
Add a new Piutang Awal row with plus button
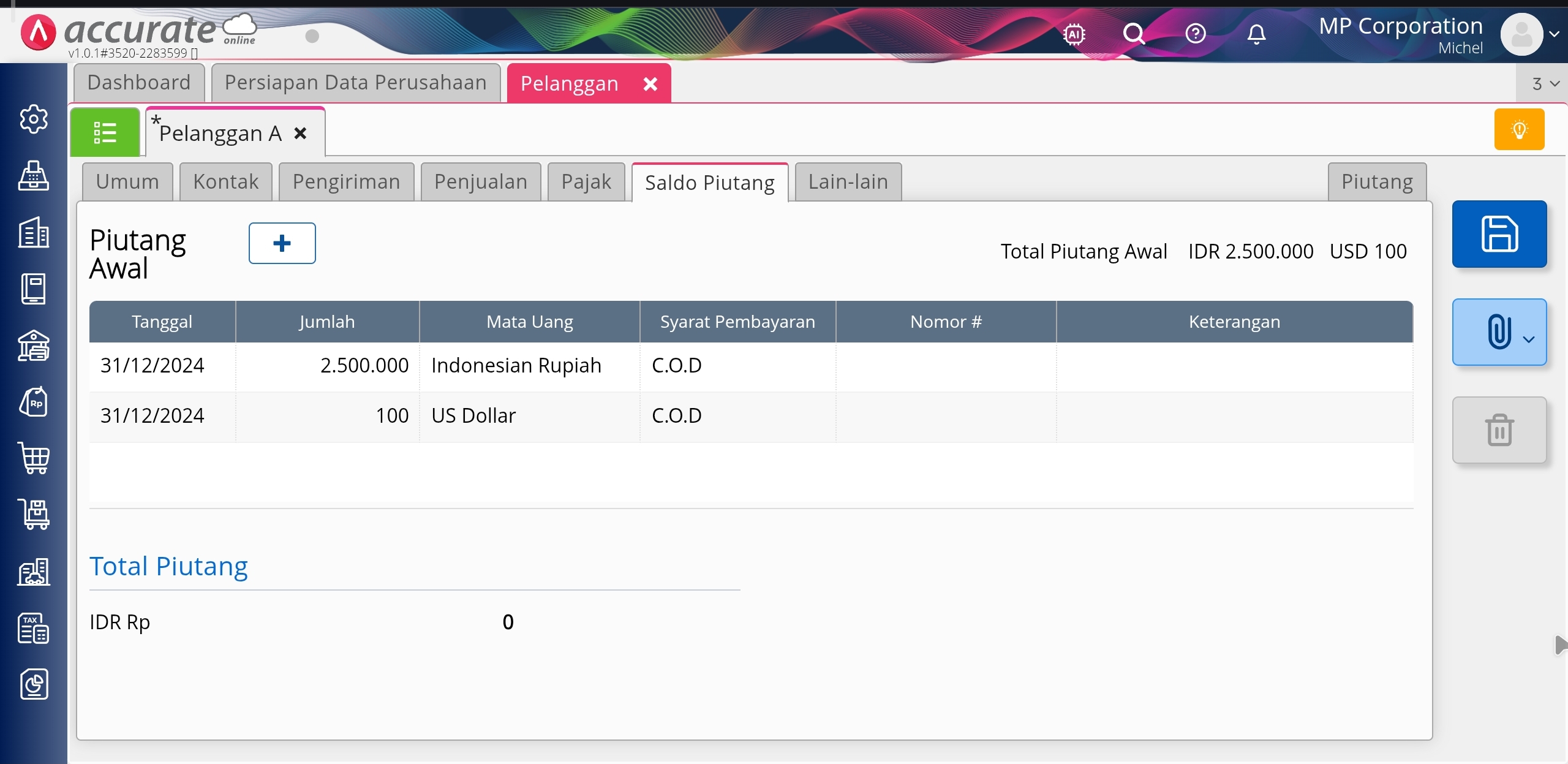[282, 243]
